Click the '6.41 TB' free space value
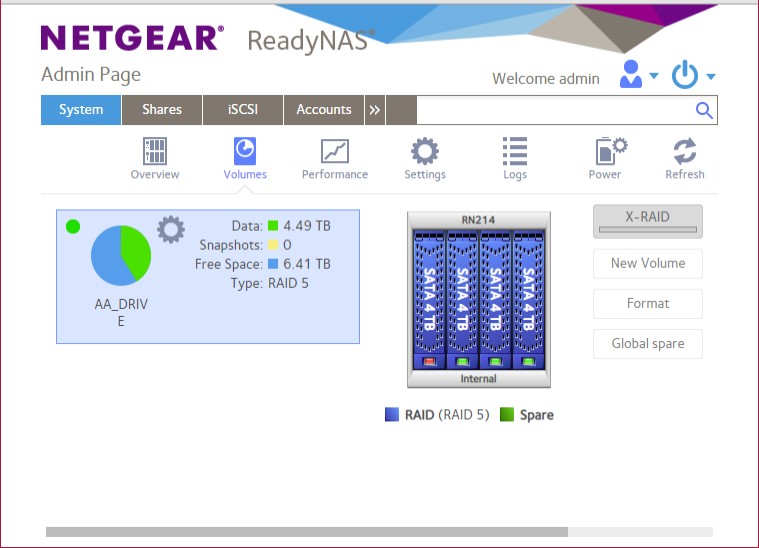 [307, 264]
